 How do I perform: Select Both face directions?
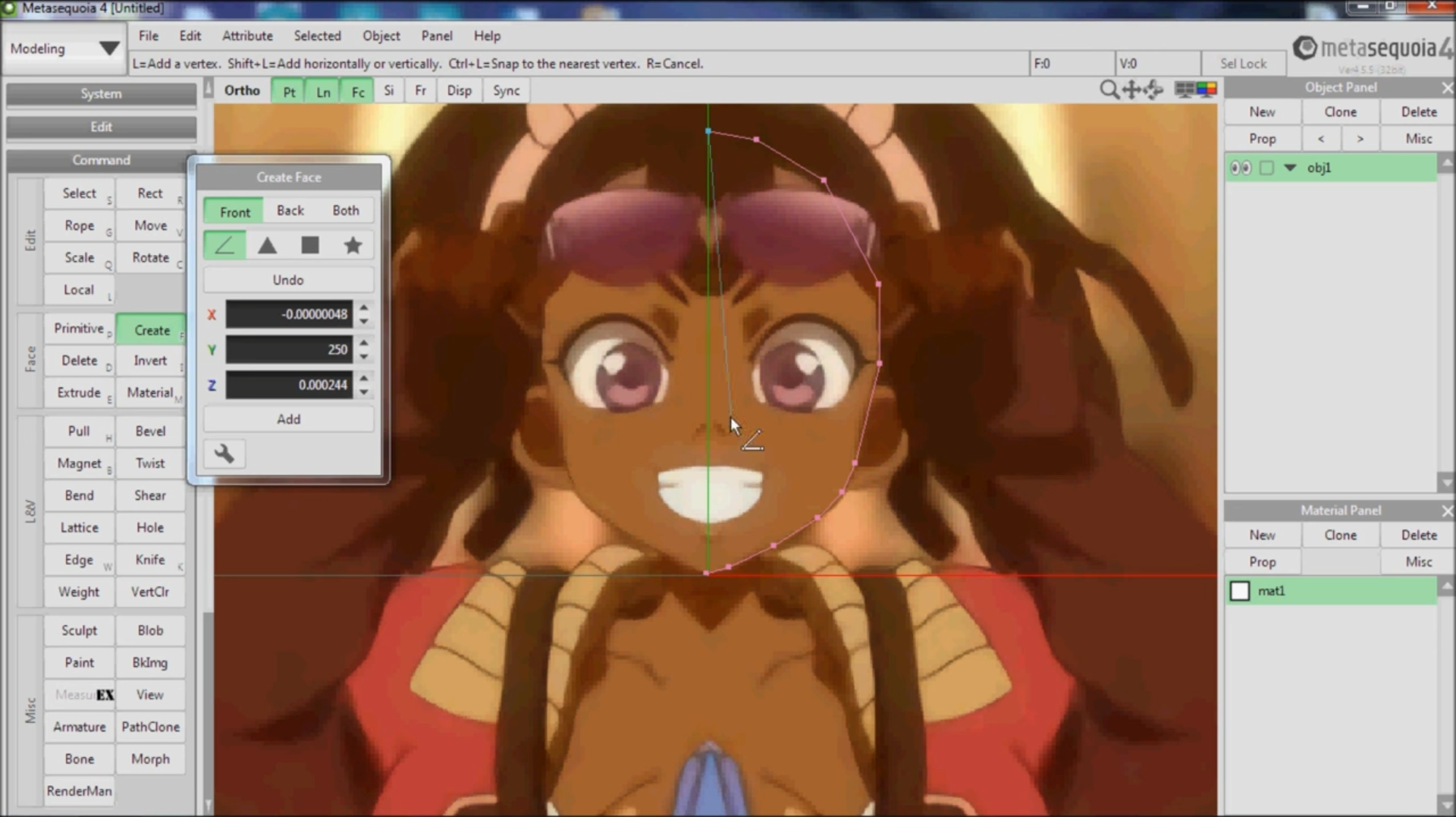[346, 211]
